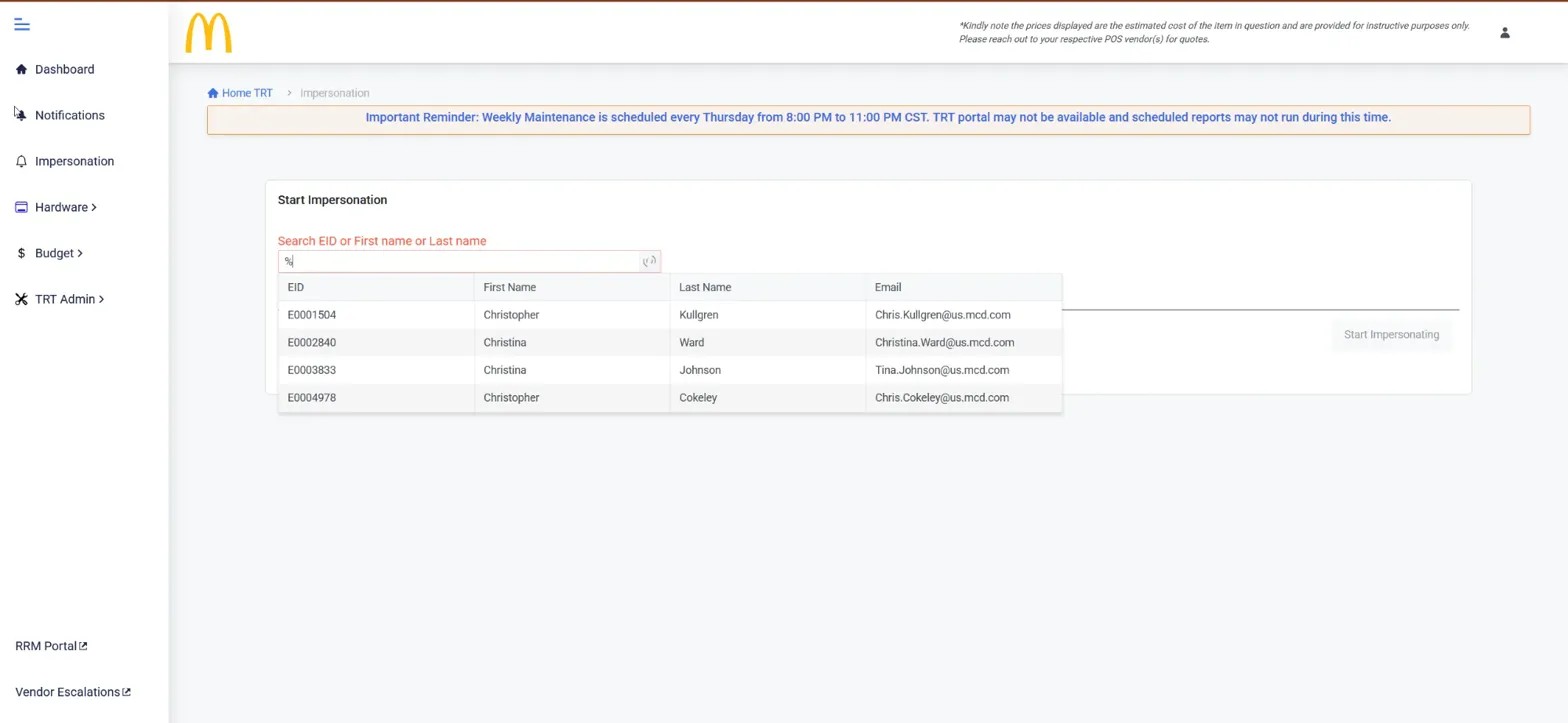Click the McDonald's golden arches logo
This screenshot has height=723, width=1568.
coord(208,33)
